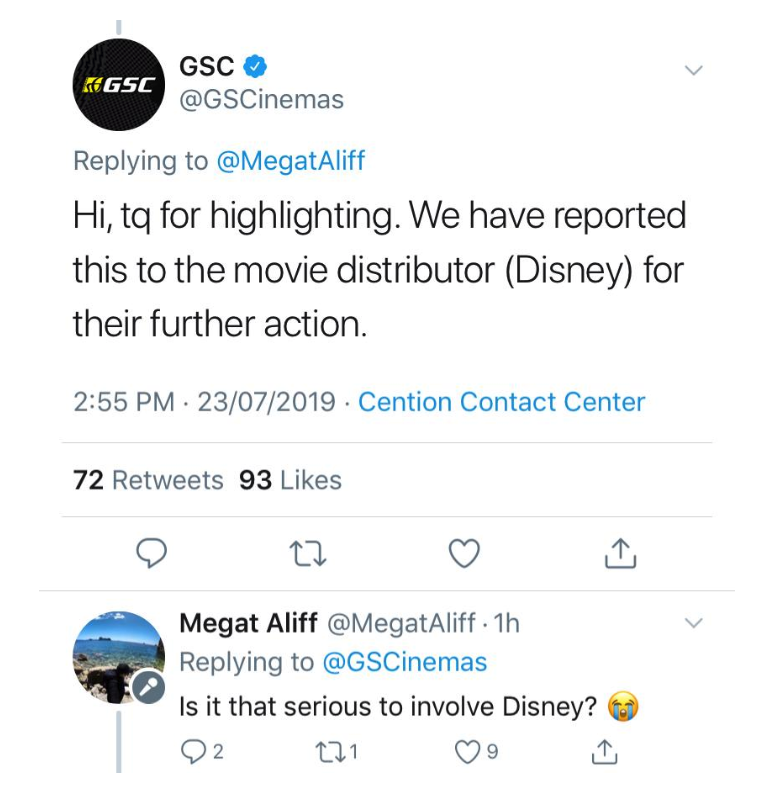
Task: Open the @GSCinemas handle under GSC name
Action: click(x=261, y=99)
